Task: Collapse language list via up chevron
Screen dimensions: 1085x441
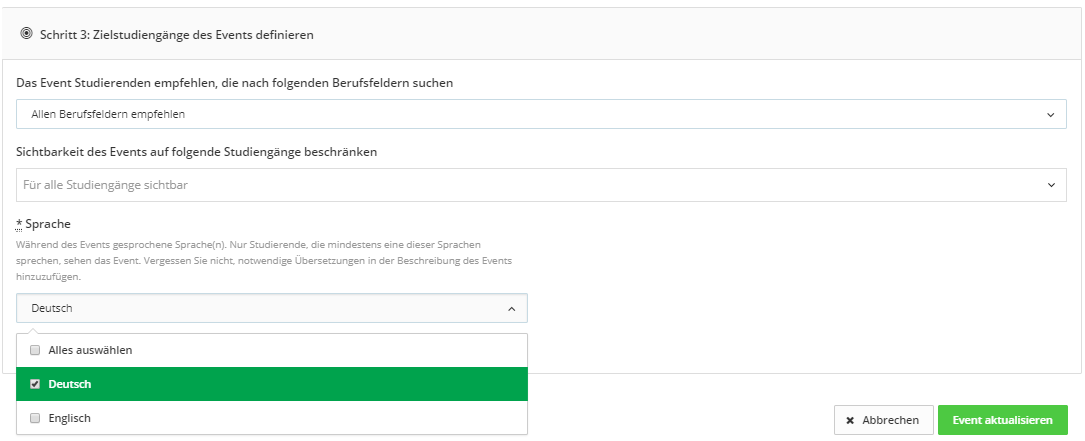Action: click(511, 309)
